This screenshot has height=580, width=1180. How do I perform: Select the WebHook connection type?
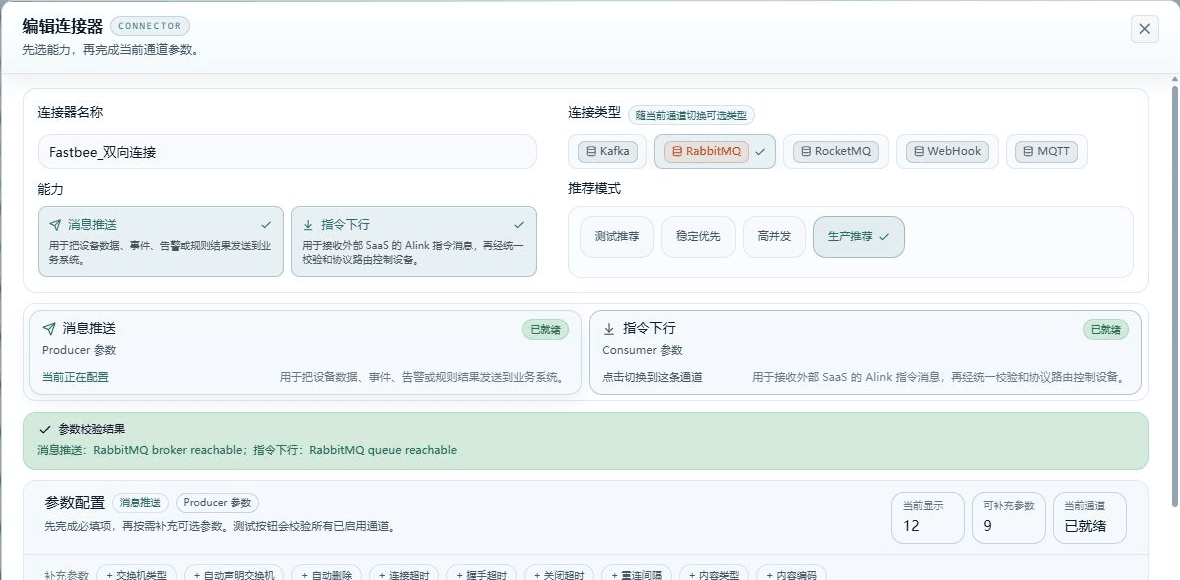coord(947,151)
